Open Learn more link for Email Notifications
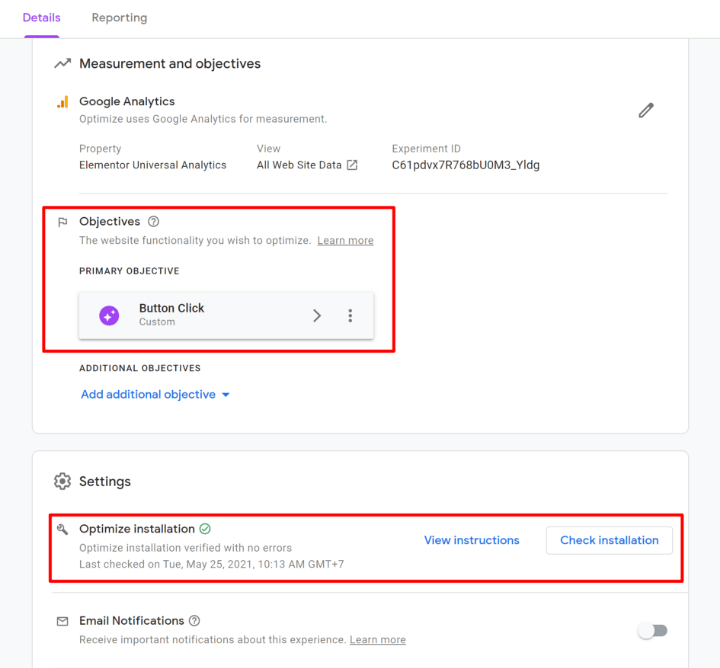This screenshot has height=668, width=720. tap(378, 640)
